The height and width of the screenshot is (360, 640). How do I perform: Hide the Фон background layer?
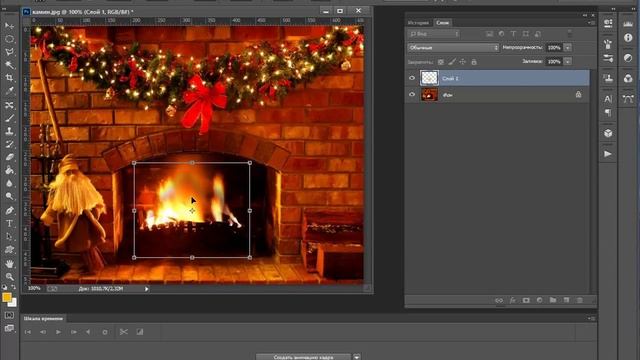click(412, 94)
